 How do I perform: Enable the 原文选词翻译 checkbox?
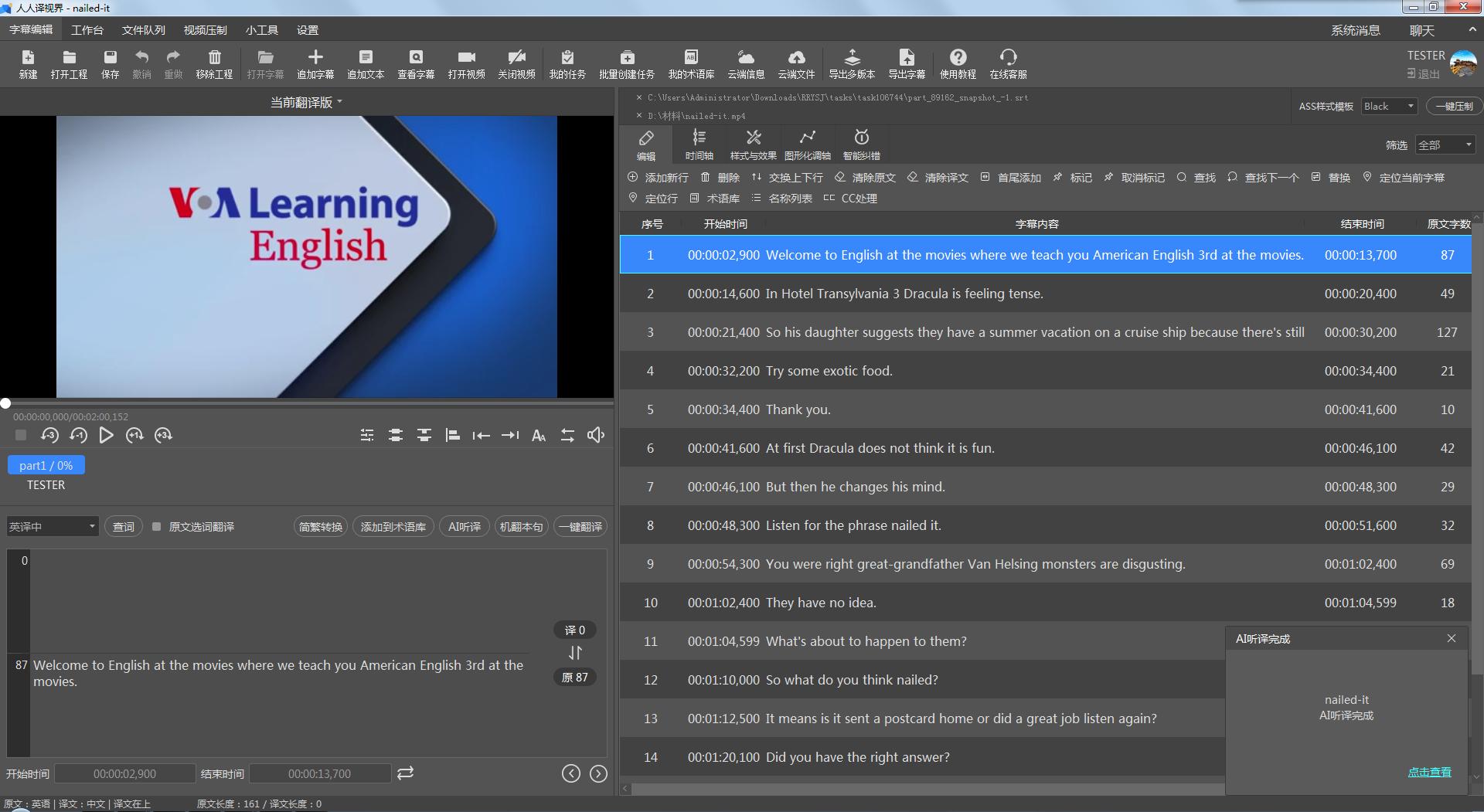point(157,527)
